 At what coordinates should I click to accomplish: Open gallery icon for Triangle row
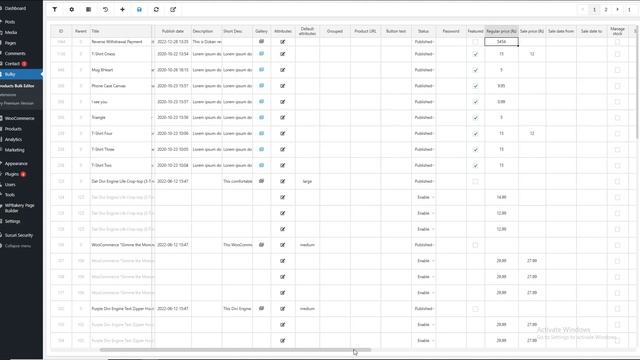262,118
